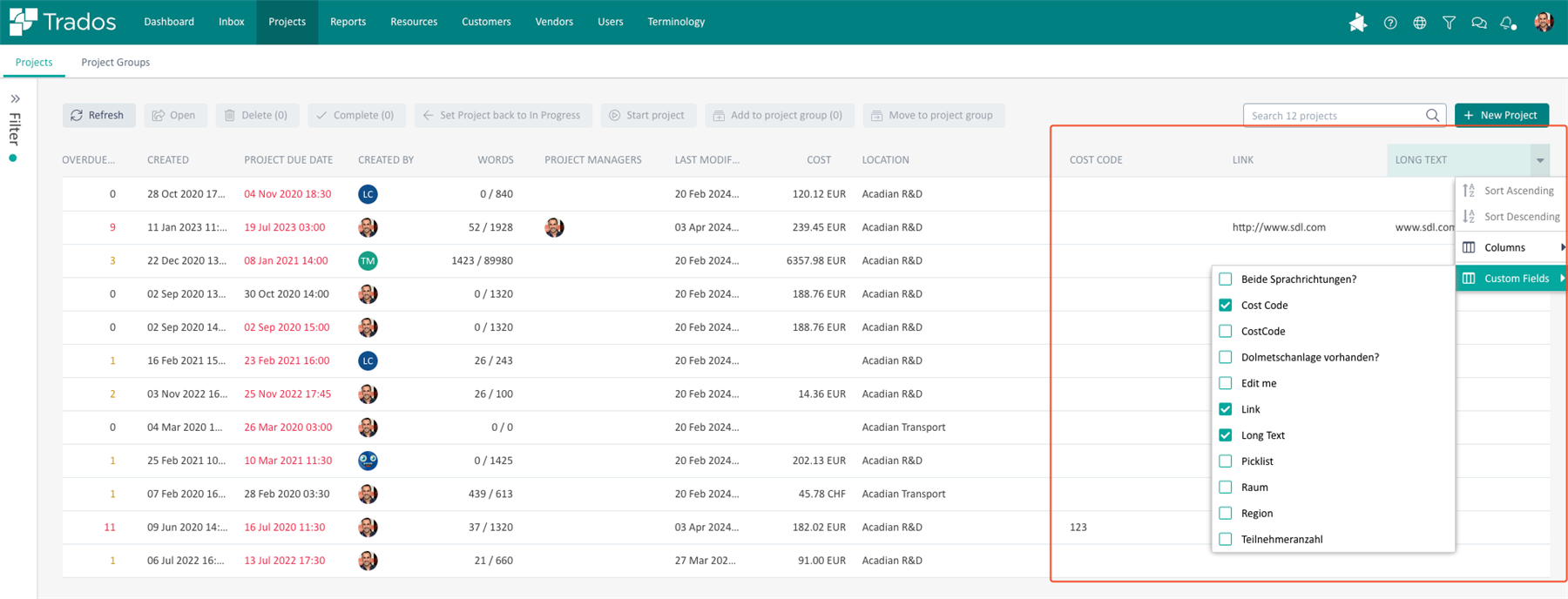1568x599 pixels.
Task: Open the user profile avatar in header
Action: point(1544,22)
